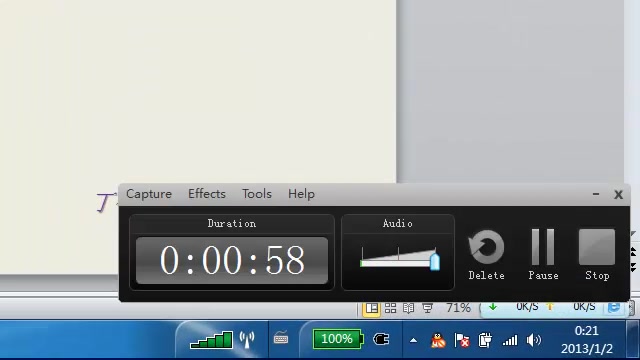640x360 pixels.
Task: Open the taskbar clock showing 0:21
Action: 587,340
